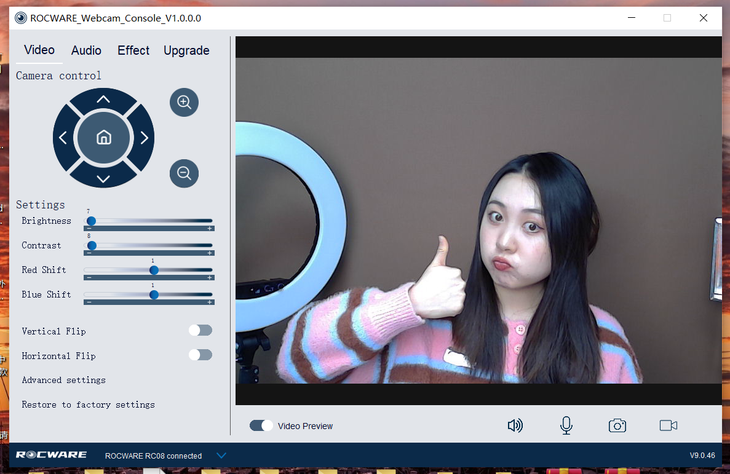This screenshot has height=474, width=730.
Task: Click the Red Shift slider handle
Action: tap(154, 270)
